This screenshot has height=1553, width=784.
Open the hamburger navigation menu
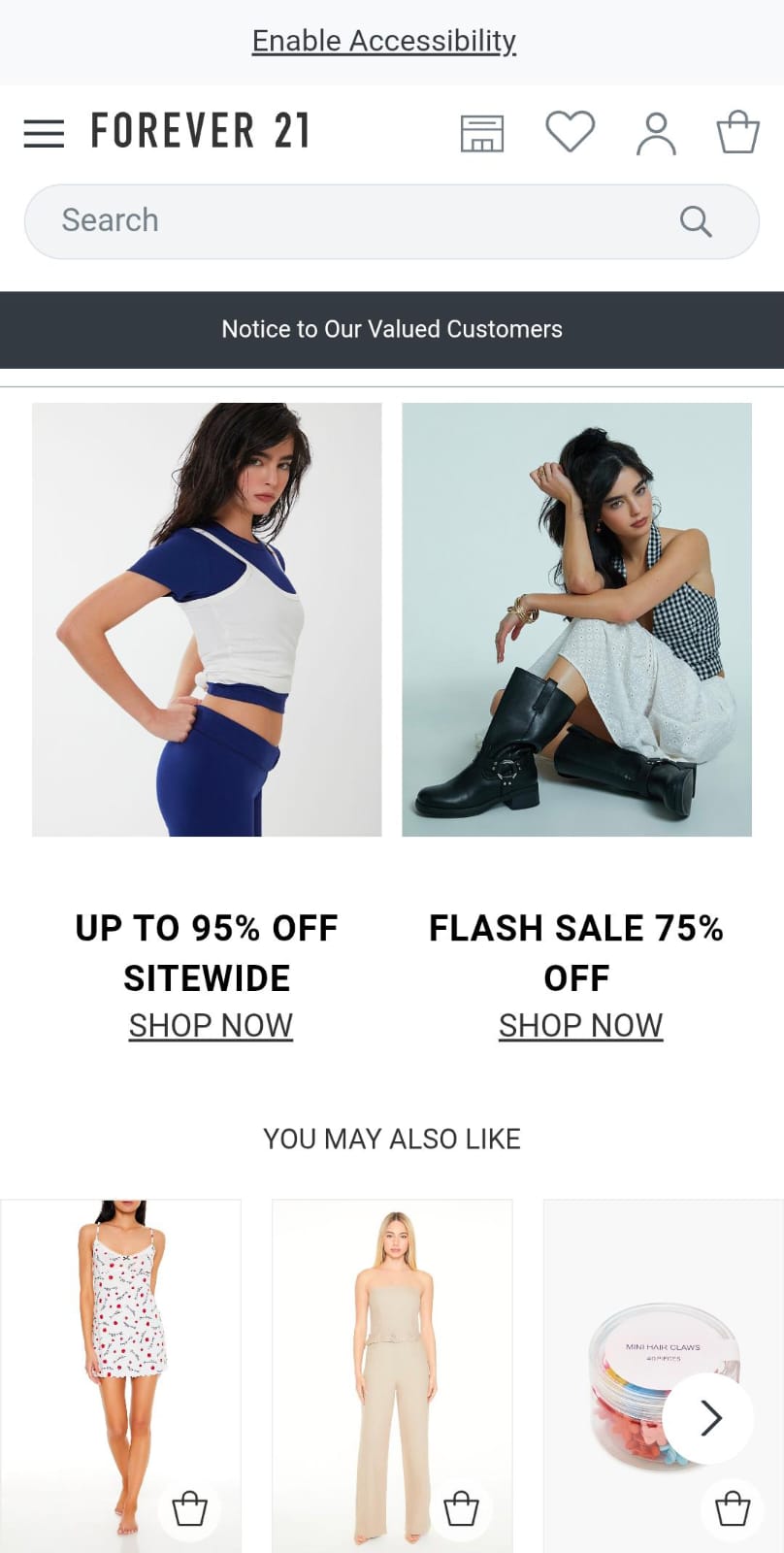[44, 133]
